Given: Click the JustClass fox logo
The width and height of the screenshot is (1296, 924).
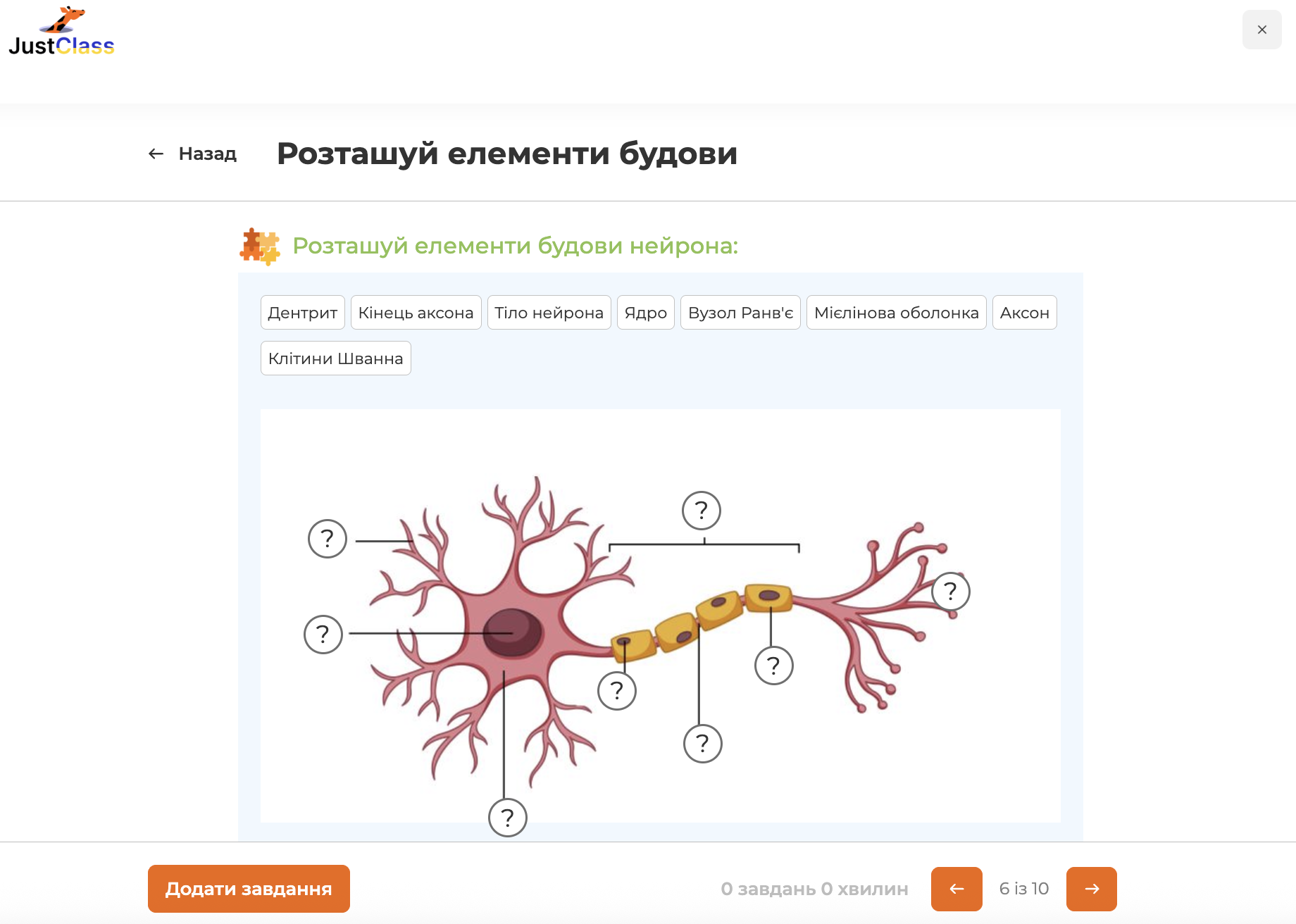Looking at the screenshot, I should [62, 32].
